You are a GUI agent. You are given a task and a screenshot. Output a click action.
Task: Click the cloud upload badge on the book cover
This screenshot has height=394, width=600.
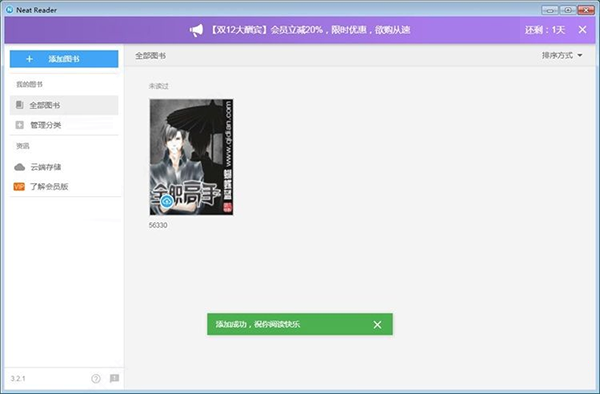point(167,201)
